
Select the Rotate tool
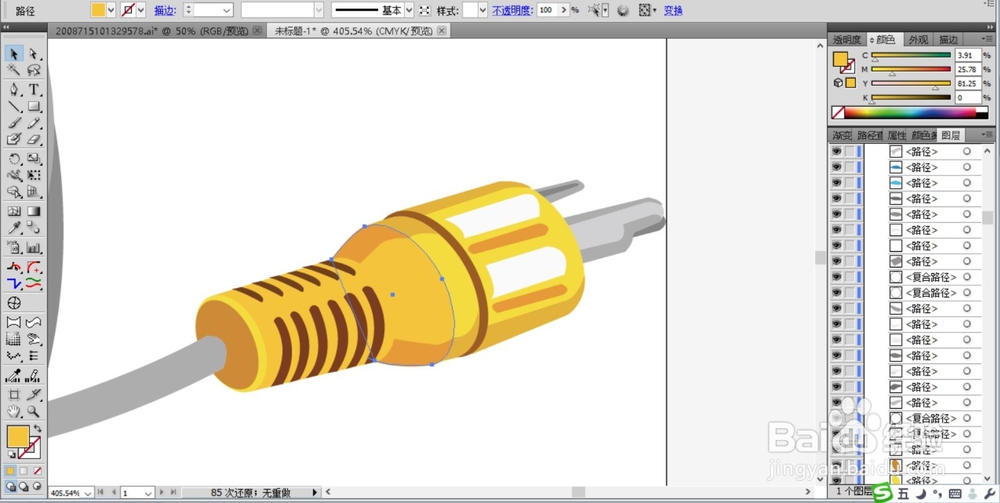[15, 159]
